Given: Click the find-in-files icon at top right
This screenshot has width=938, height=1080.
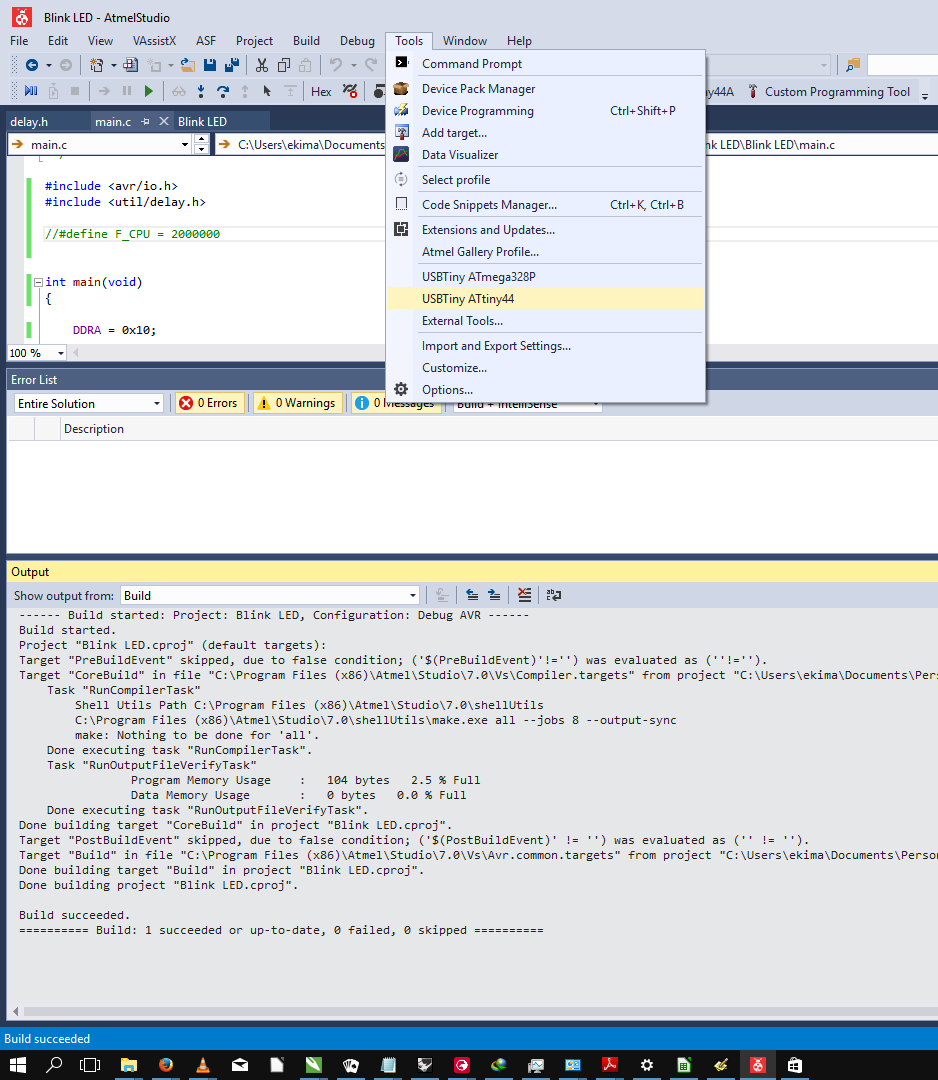Looking at the screenshot, I should point(853,65).
